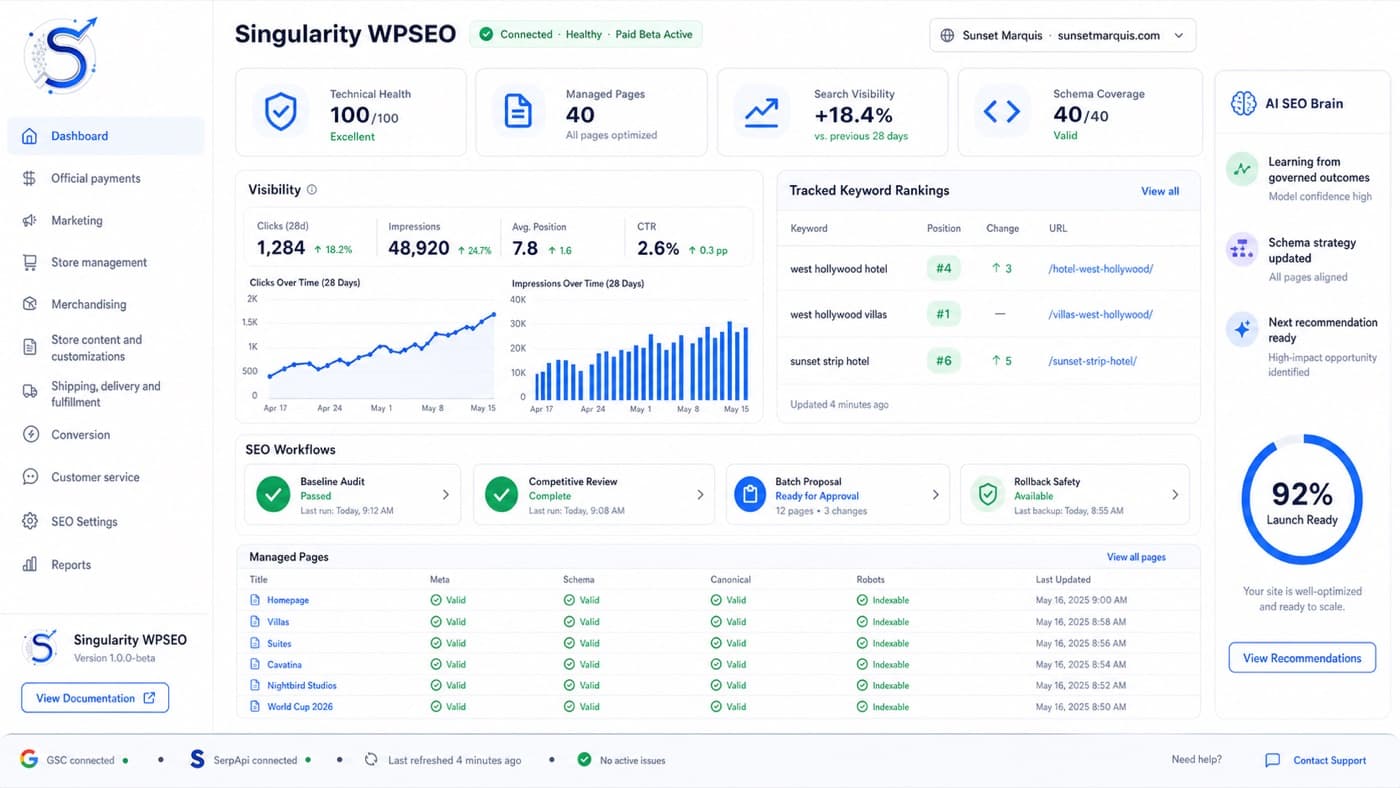Click the Learning from governed outcomes icon
The height and width of the screenshot is (788, 1400).
click(x=1242, y=169)
